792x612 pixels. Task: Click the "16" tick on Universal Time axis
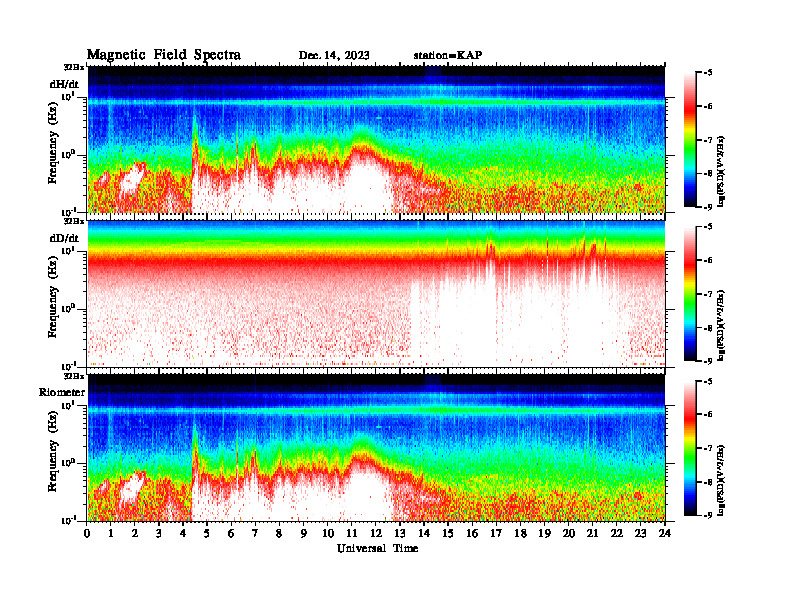[x=472, y=534]
